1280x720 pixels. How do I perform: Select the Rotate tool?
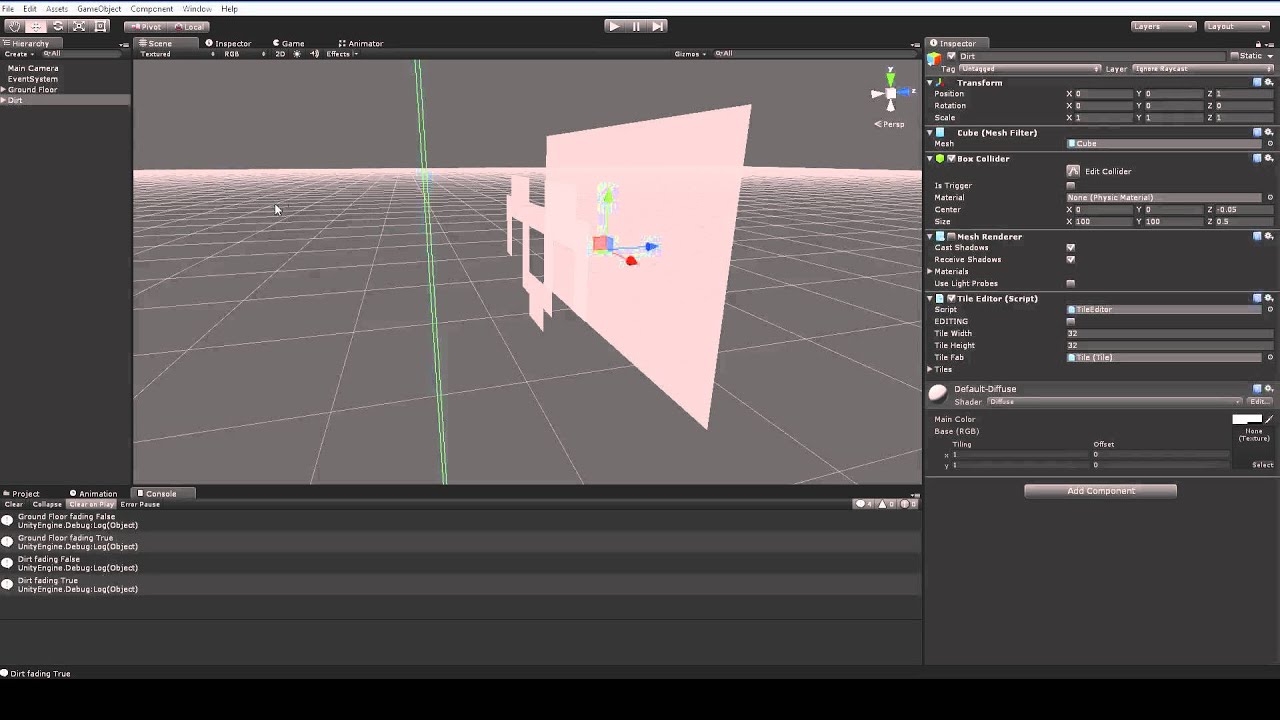tap(57, 26)
